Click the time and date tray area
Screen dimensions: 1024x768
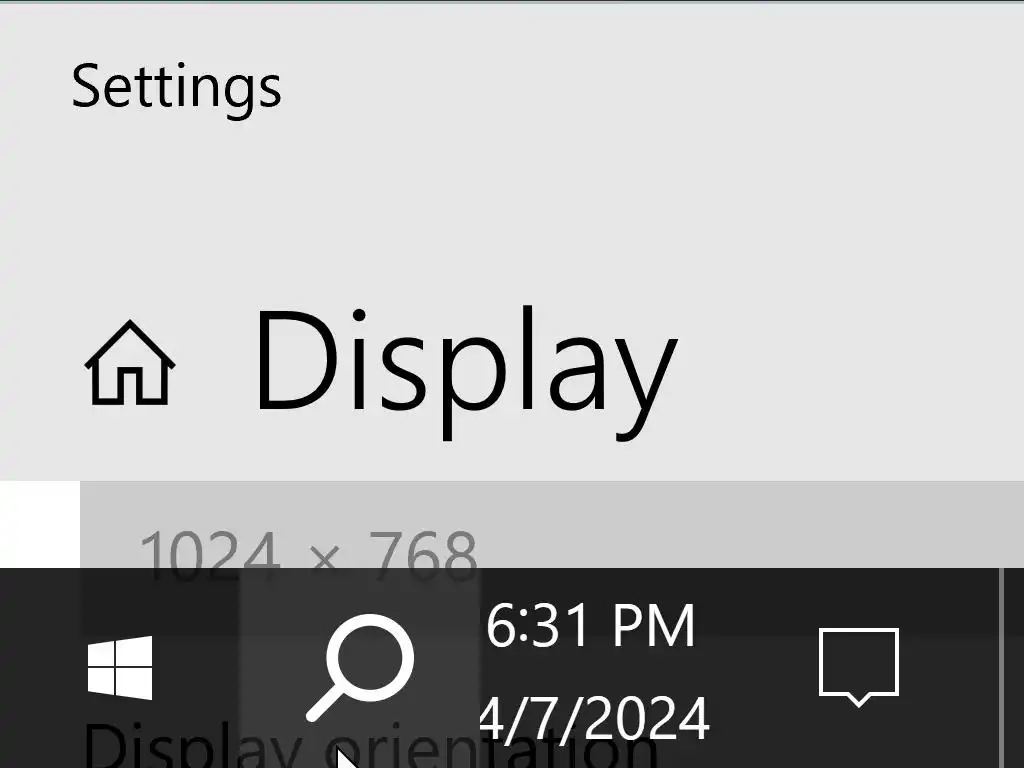tap(594, 670)
